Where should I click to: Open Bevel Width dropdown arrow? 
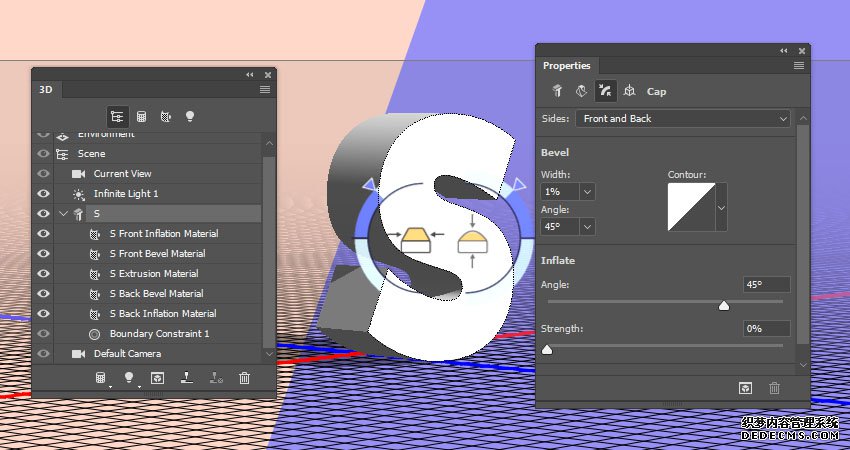(587, 191)
